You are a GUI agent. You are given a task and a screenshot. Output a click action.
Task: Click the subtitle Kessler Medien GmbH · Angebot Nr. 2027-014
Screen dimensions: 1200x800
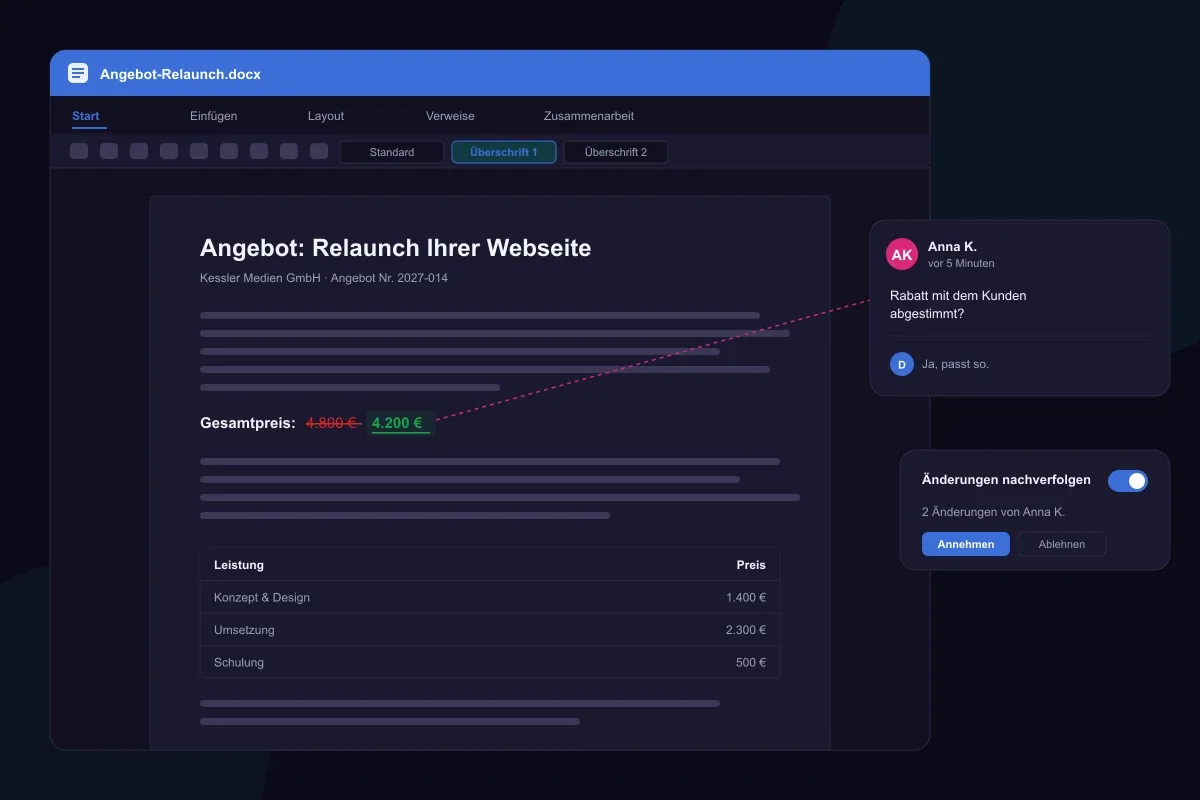click(324, 278)
